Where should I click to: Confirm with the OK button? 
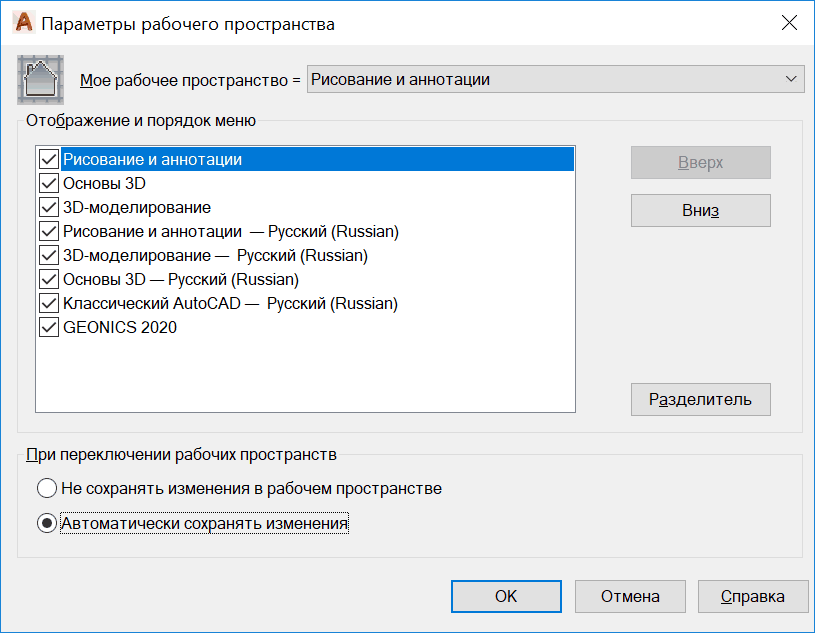pyautogui.click(x=506, y=596)
